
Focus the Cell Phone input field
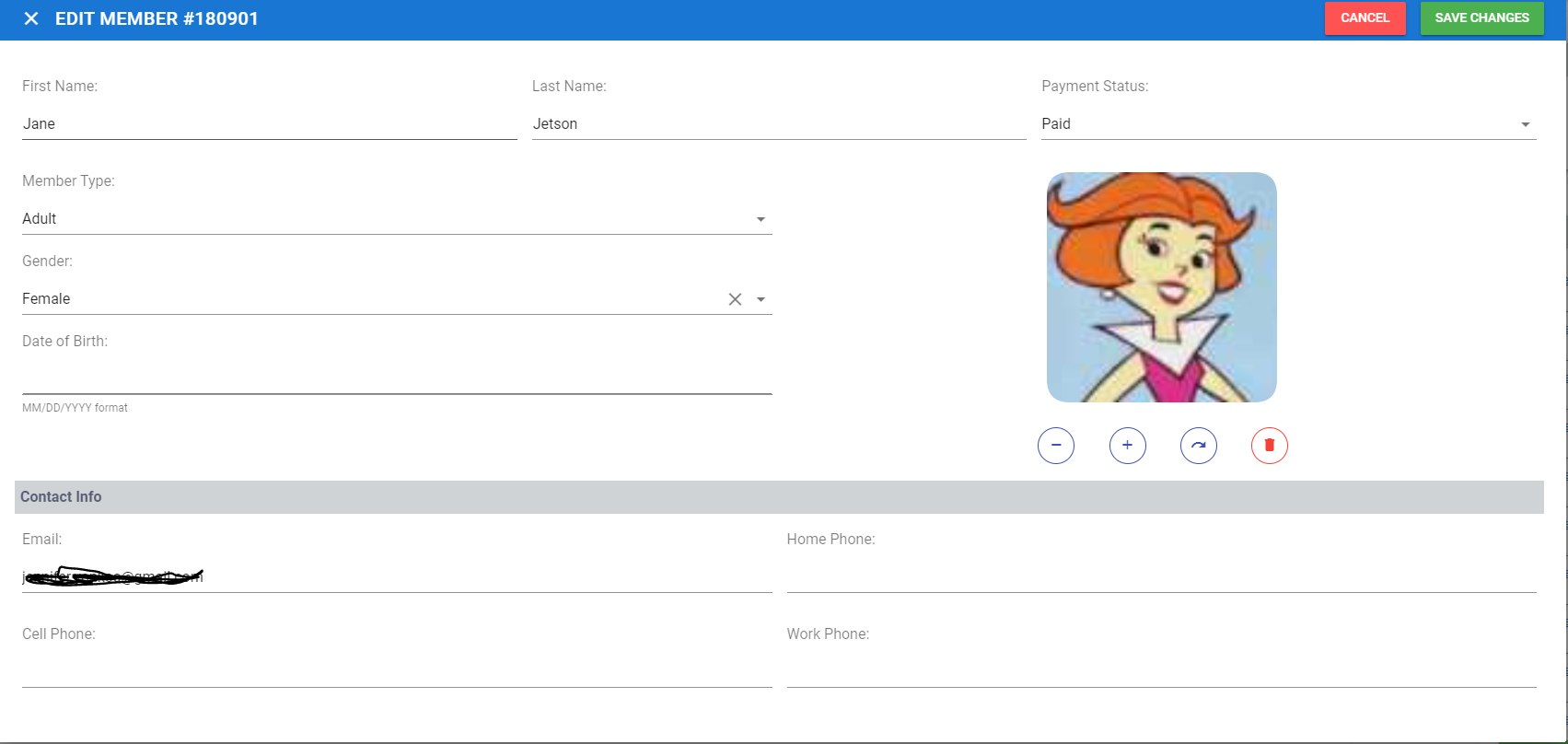point(397,671)
